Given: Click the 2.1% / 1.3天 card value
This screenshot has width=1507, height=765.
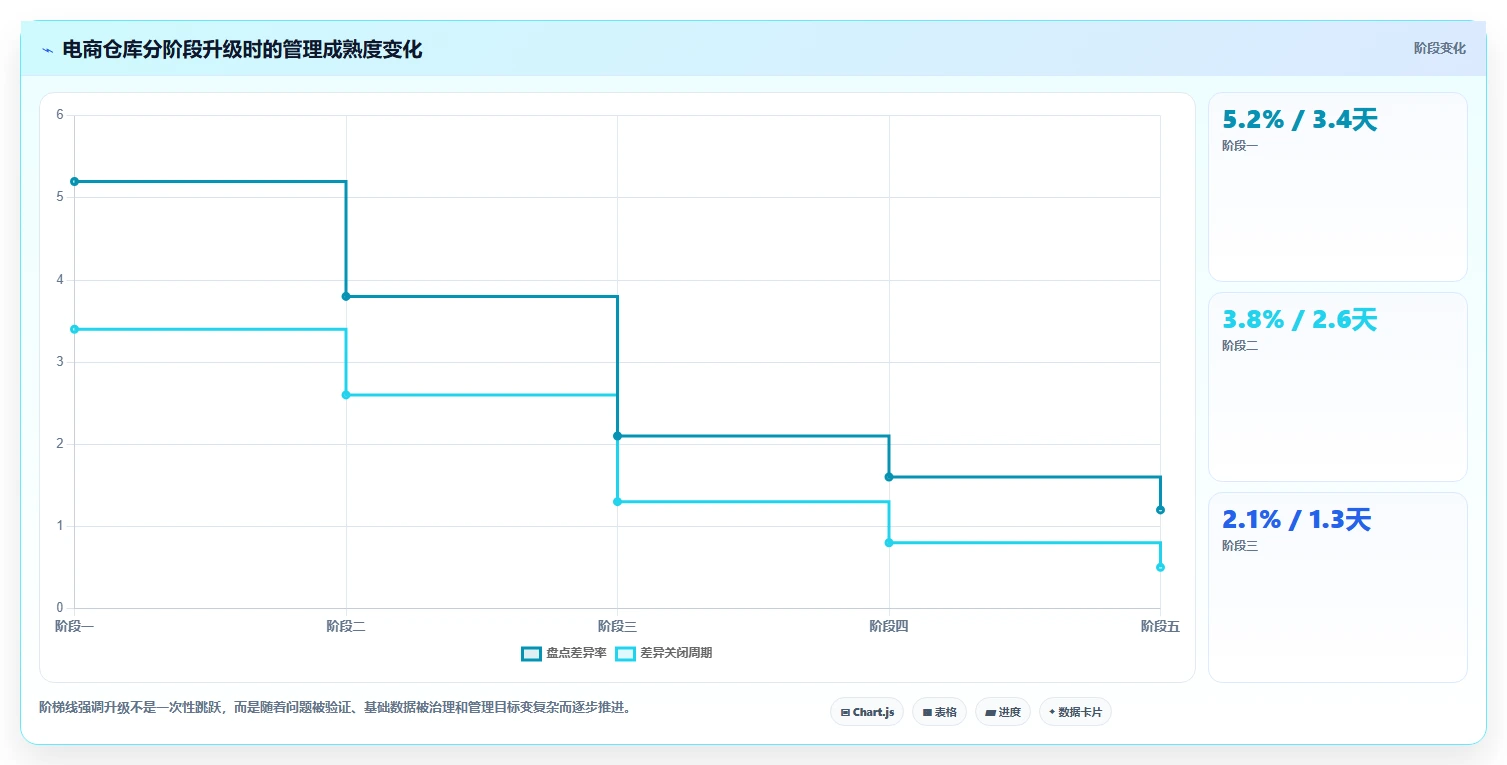Looking at the screenshot, I should tap(1296, 520).
